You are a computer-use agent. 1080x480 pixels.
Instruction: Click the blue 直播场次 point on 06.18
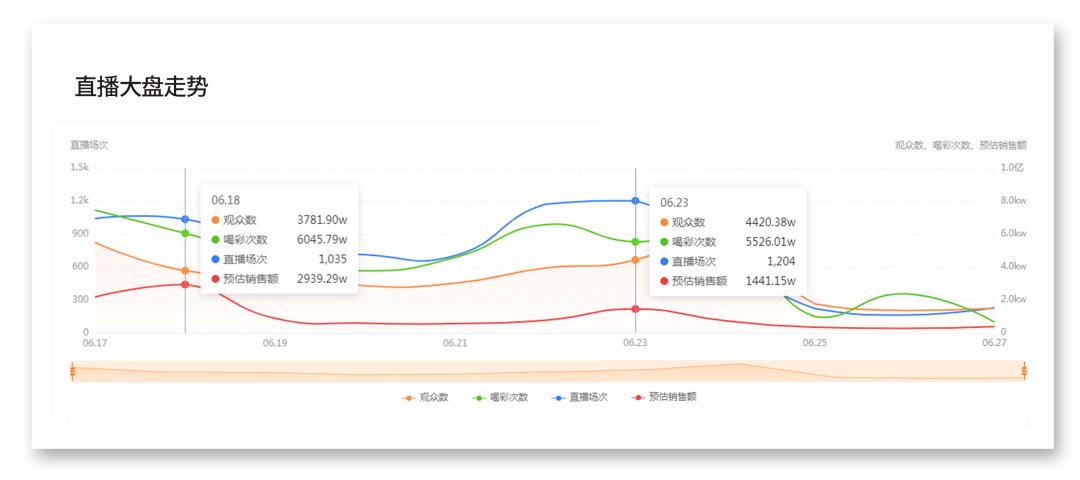tap(185, 219)
